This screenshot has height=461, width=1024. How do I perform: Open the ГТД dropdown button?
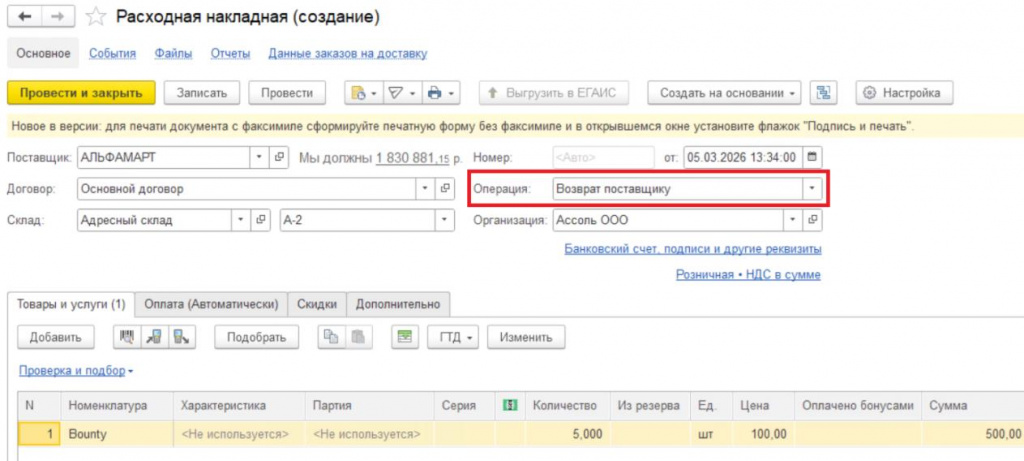pyautogui.click(x=453, y=337)
